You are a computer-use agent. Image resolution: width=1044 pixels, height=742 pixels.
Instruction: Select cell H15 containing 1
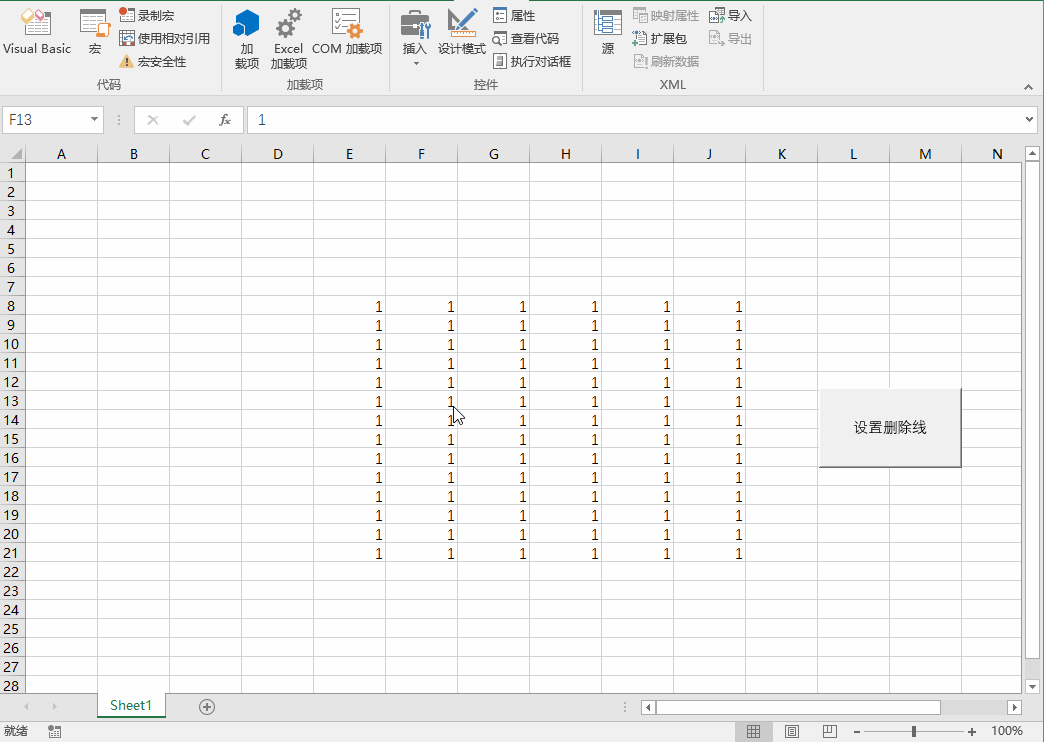point(565,439)
